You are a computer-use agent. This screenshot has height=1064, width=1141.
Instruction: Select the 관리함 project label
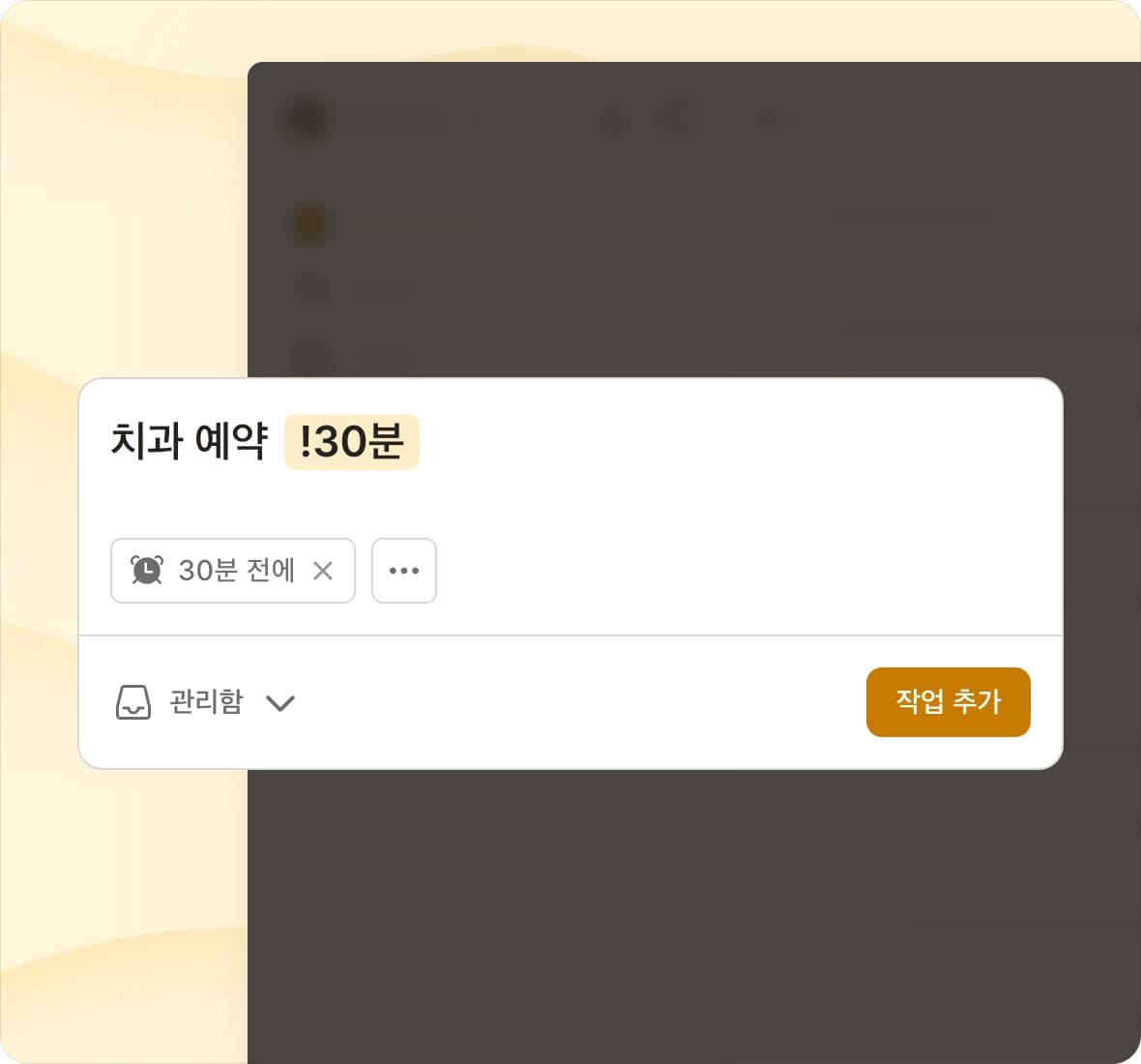[x=206, y=701]
